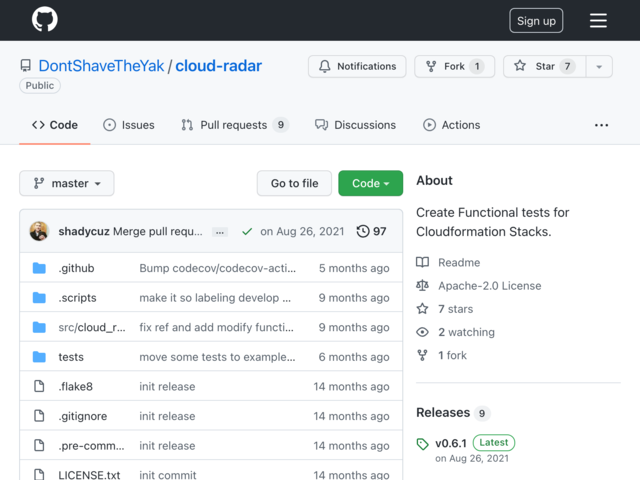Viewport: 640px width, 480px height.
Task: Open DontShaveTheYak owner profile link
Action: [101, 66]
